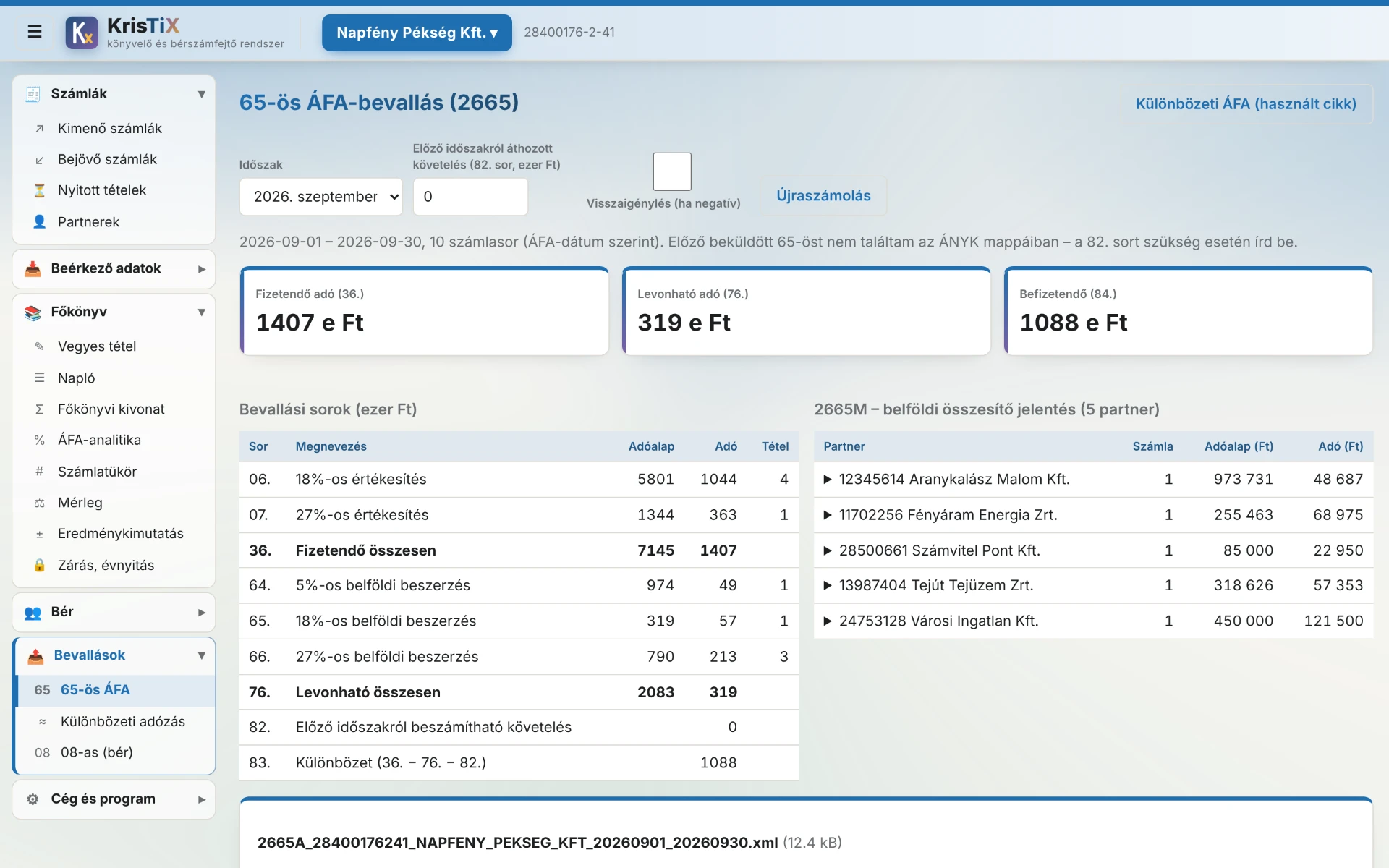The image size is (1389, 868).
Task: Click the Zárás, évnyitás lock icon
Action: 40,566
